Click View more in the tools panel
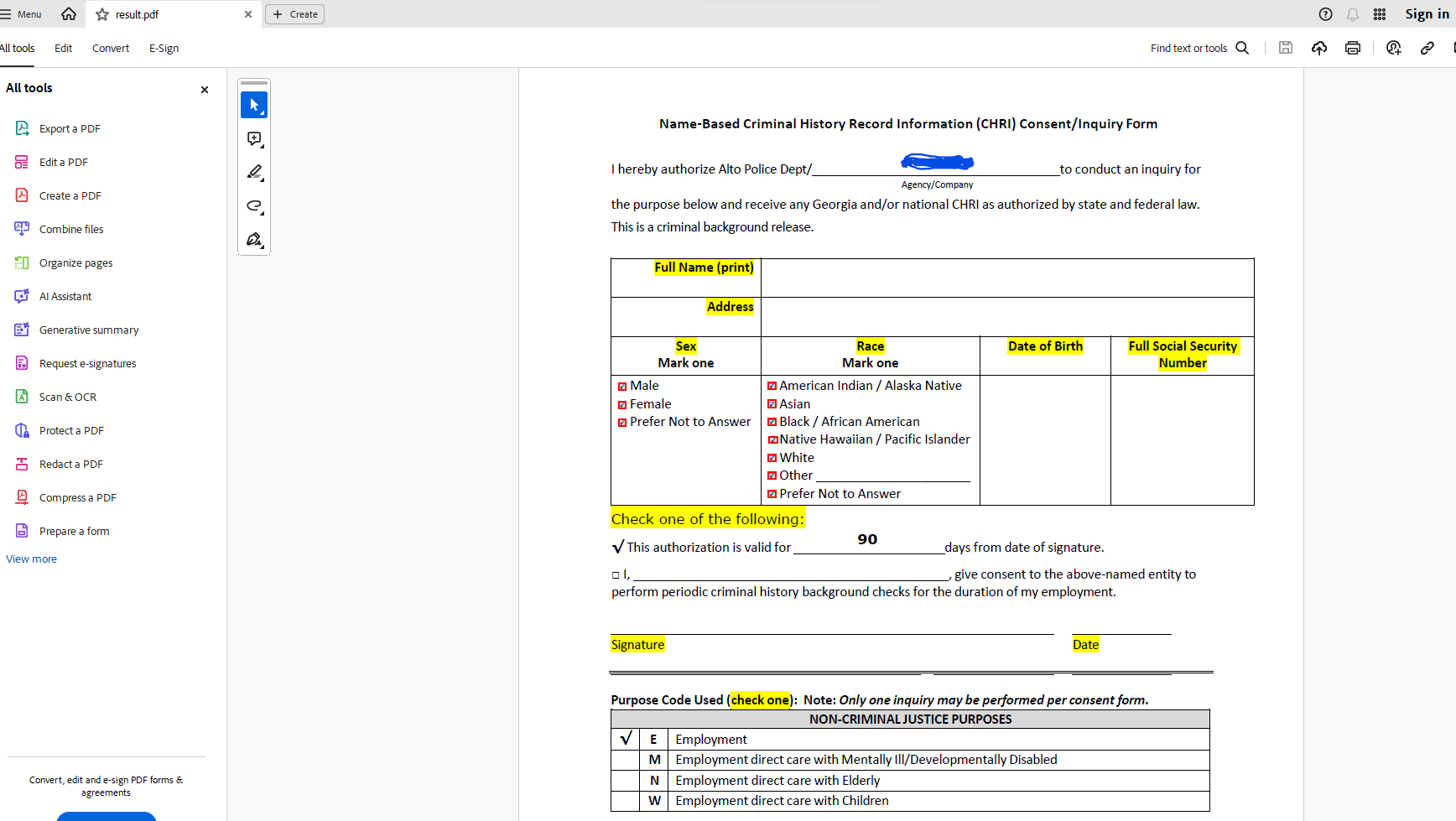Viewport: 1456px width, 821px height. (x=31, y=559)
